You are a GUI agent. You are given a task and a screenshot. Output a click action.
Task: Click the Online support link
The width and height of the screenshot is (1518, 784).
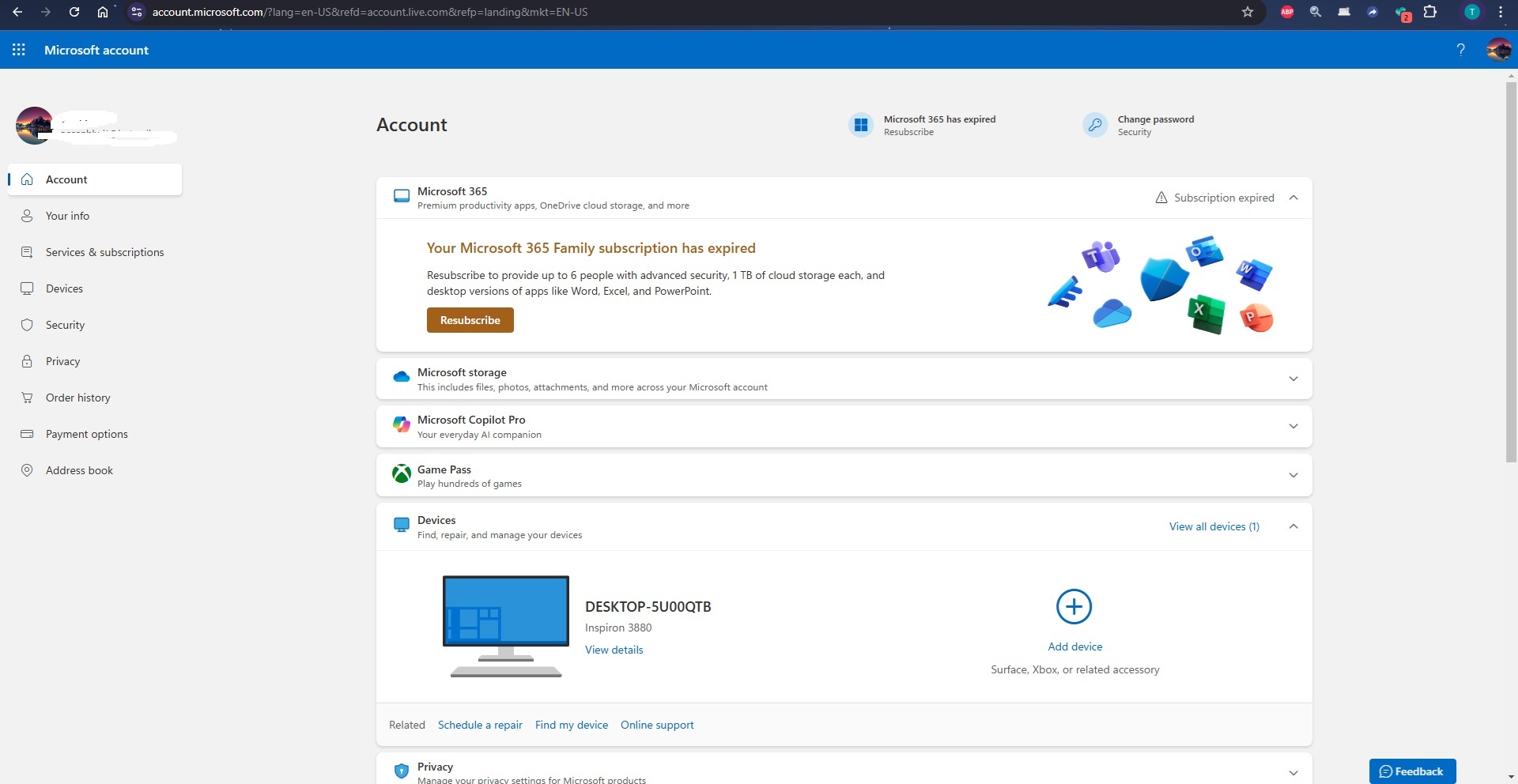657,725
